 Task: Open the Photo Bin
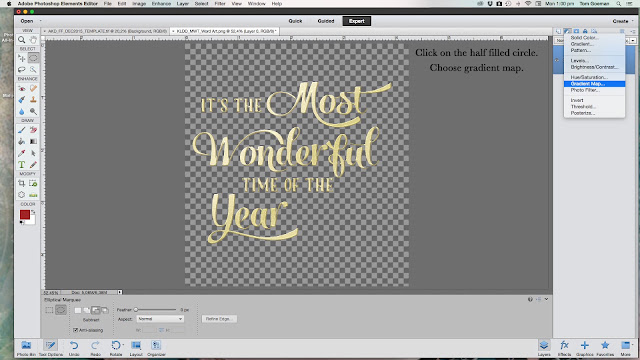coord(26,348)
